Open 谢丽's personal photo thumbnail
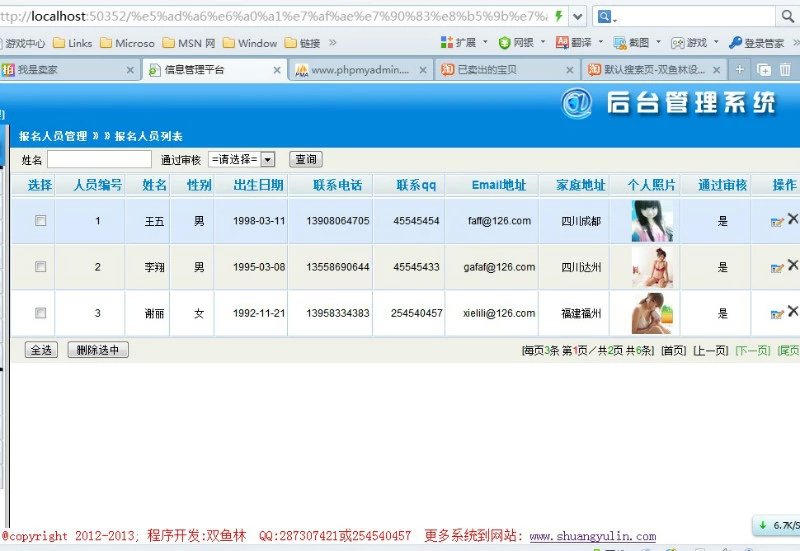Viewport: 800px width, 551px height. [x=652, y=313]
